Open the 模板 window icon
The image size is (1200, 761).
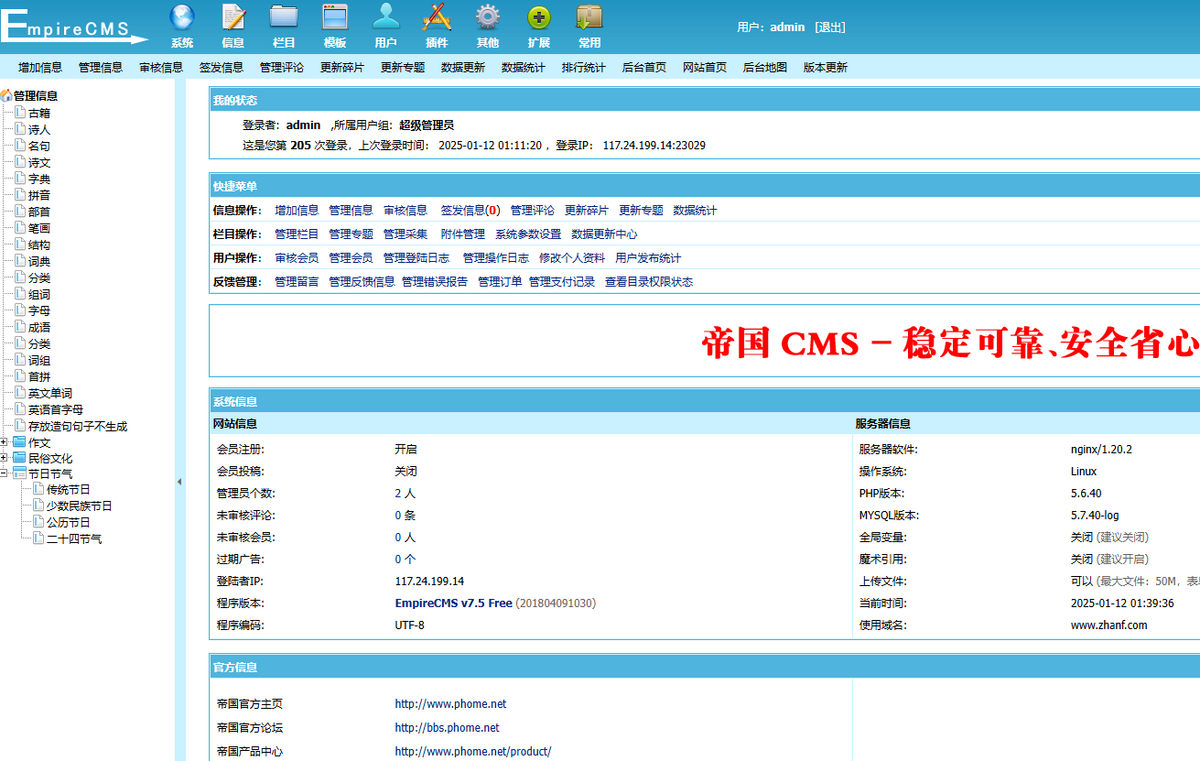[335, 17]
